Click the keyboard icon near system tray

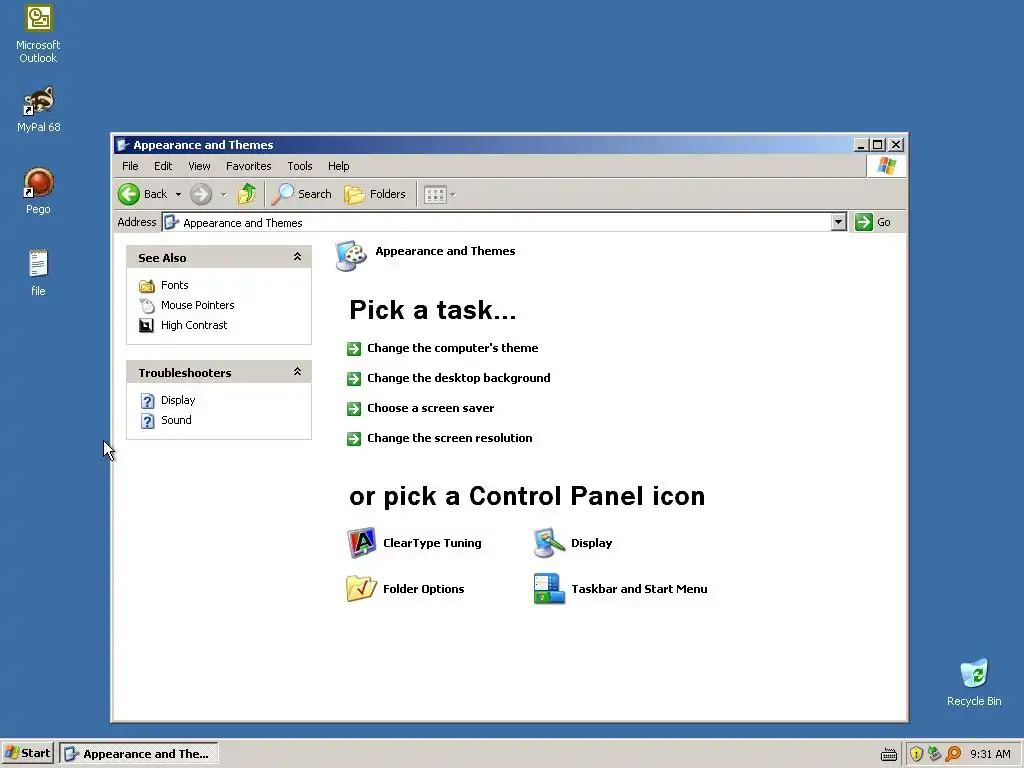[889, 754]
